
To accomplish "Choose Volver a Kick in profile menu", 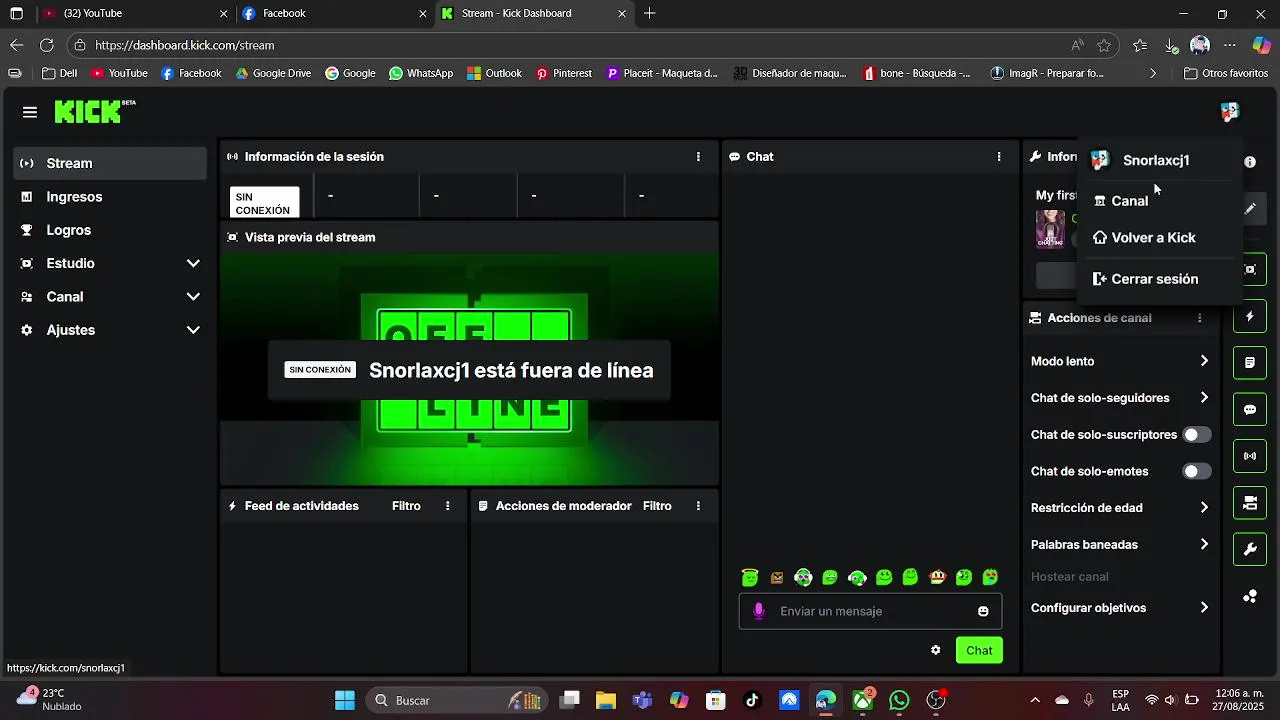I will point(1160,238).
